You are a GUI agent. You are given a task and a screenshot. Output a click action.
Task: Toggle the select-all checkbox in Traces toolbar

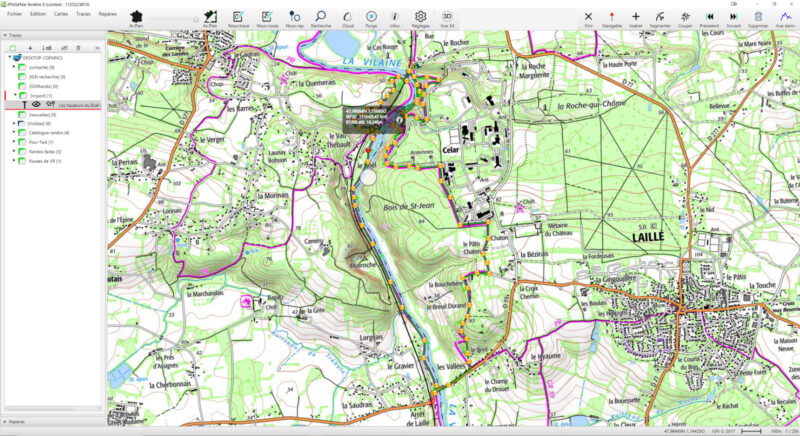13,47
